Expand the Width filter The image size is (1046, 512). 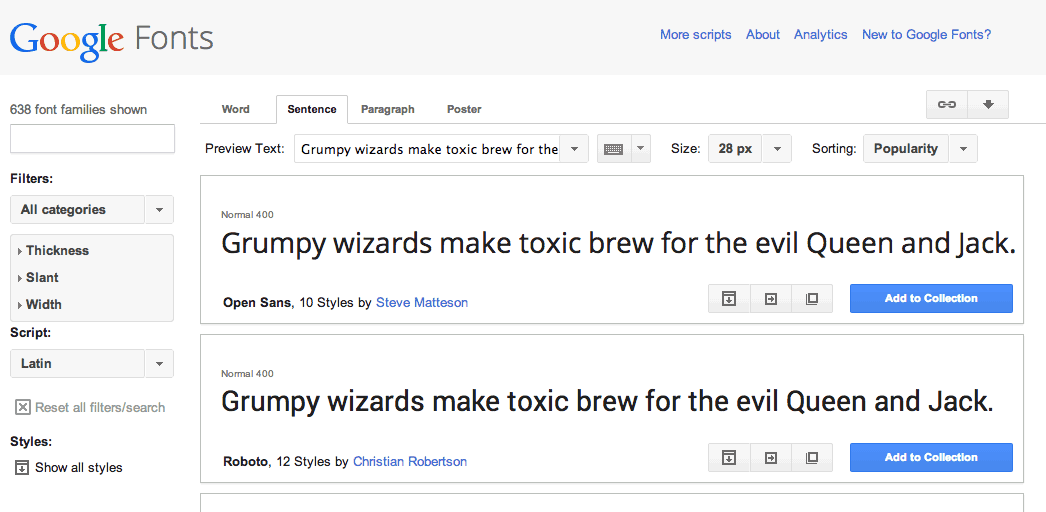(40, 304)
